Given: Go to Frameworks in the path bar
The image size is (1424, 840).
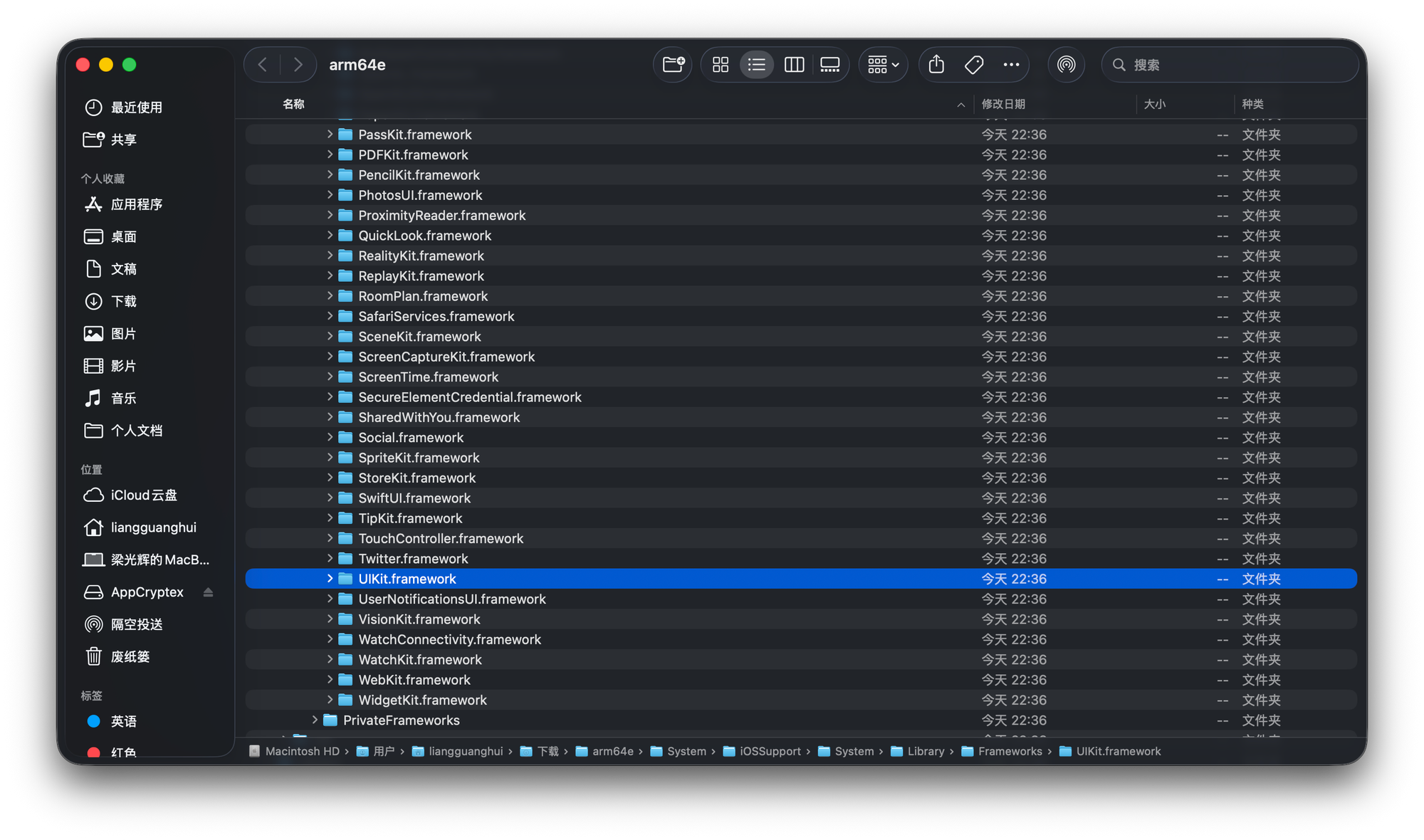Looking at the screenshot, I should point(1002,751).
